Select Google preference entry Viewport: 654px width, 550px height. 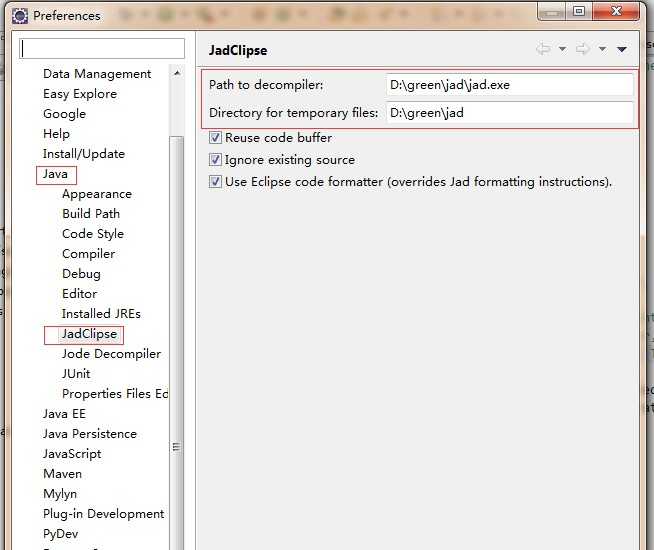(x=65, y=114)
